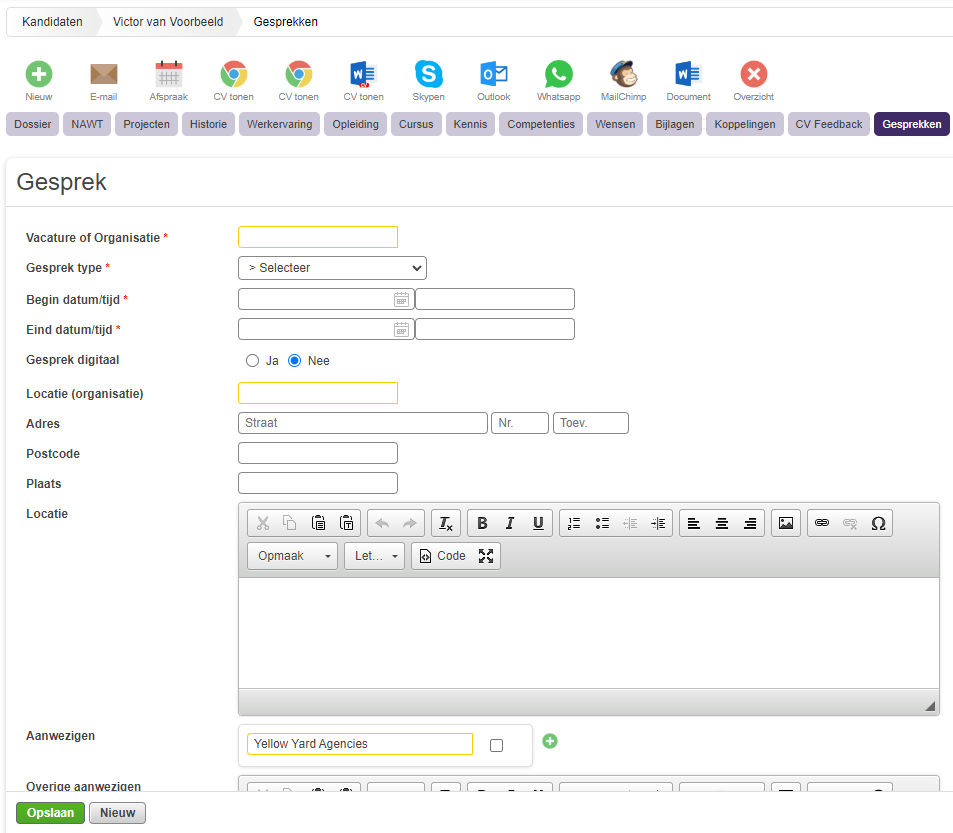Open the first Chrome CV tonen icon

pyautogui.click(x=233, y=74)
